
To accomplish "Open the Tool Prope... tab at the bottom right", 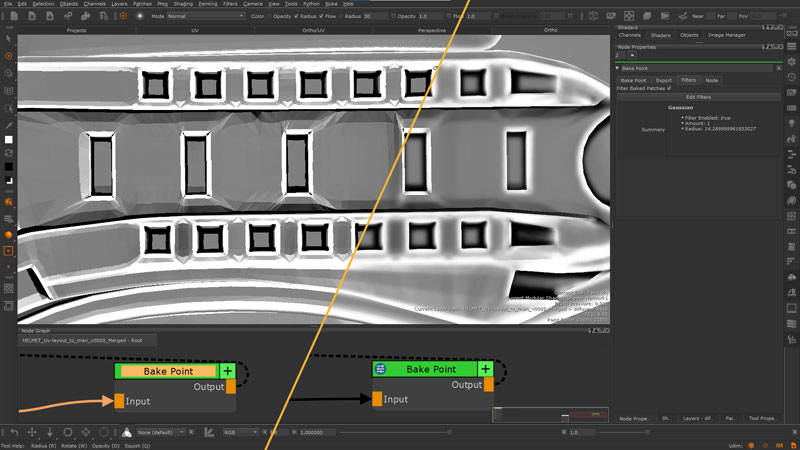I will point(762,418).
